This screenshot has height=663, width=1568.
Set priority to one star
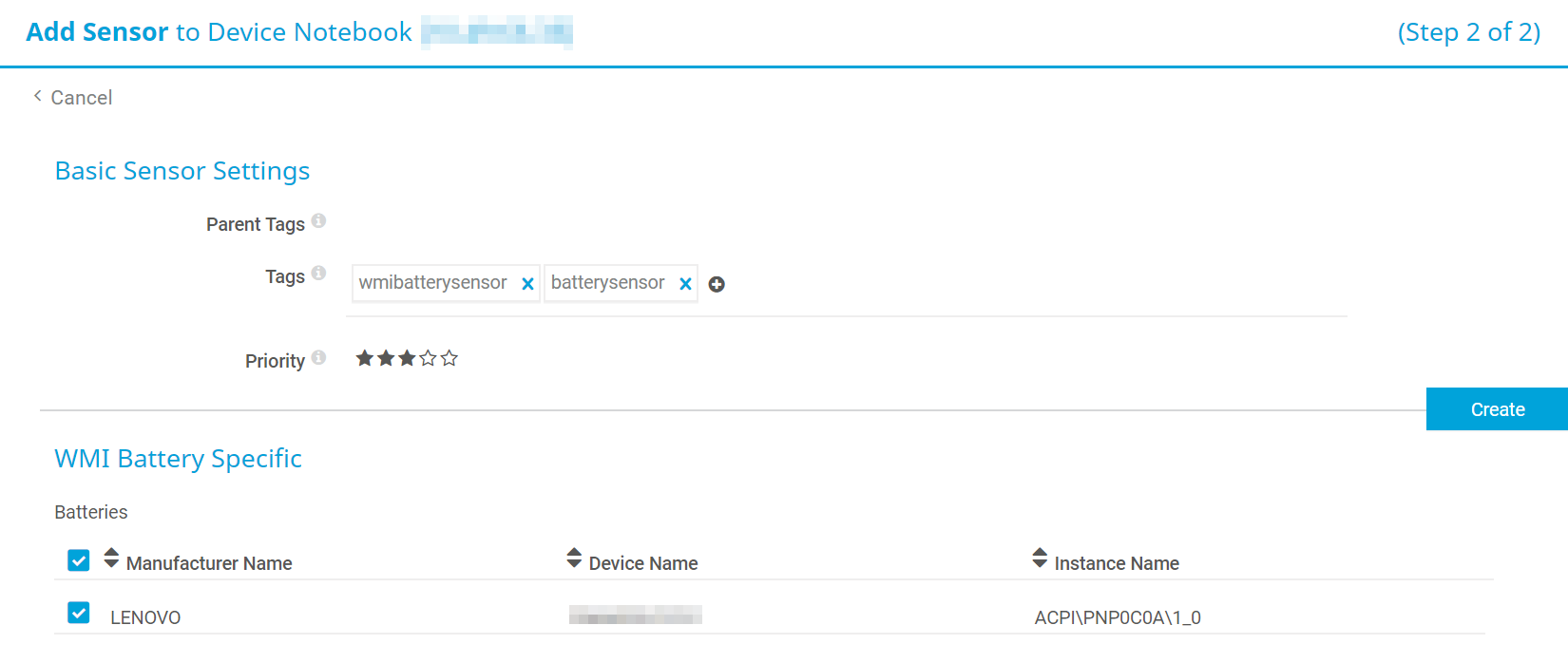(x=364, y=358)
